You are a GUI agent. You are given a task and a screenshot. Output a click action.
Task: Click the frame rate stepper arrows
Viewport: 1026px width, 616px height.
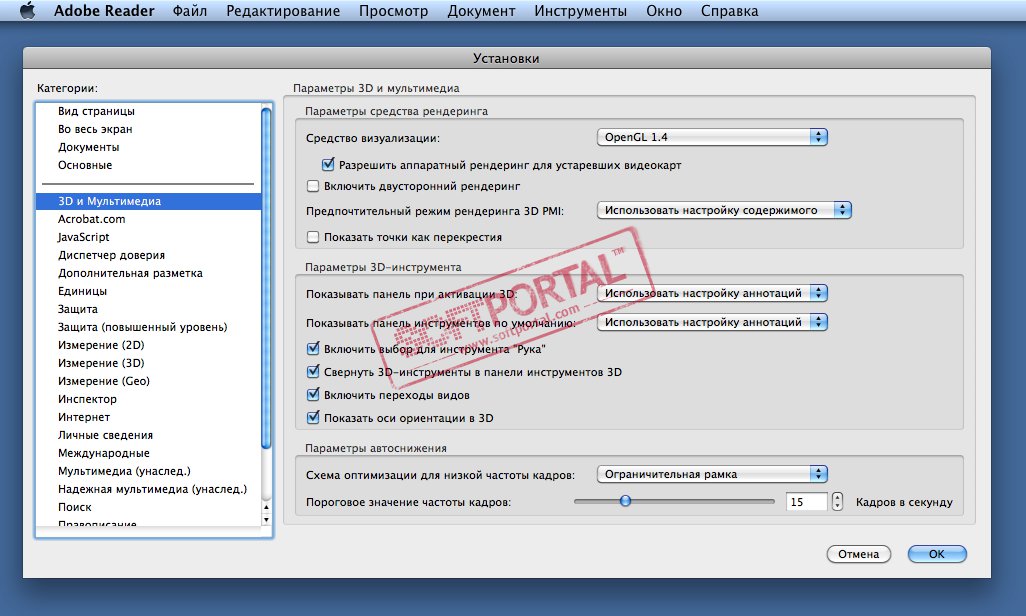click(x=838, y=502)
